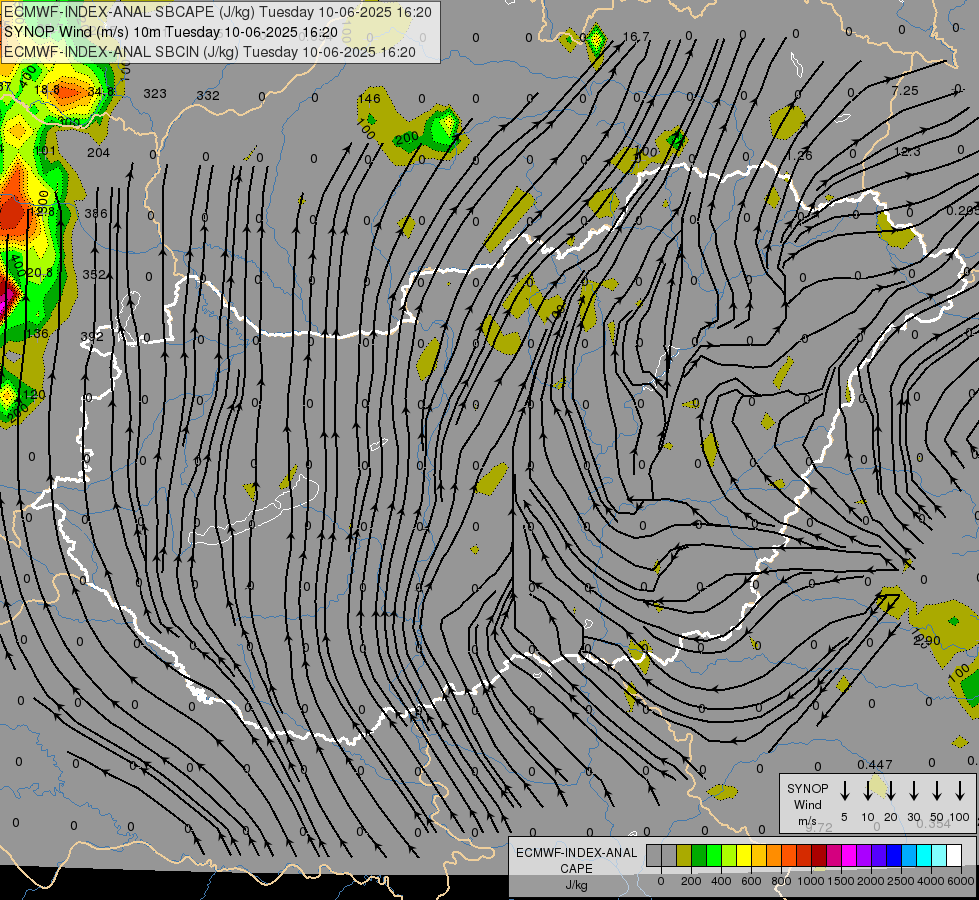Click the 4000 tick label in CAPE legend
This screenshot has height=900, width=979.
pos(930,881)
